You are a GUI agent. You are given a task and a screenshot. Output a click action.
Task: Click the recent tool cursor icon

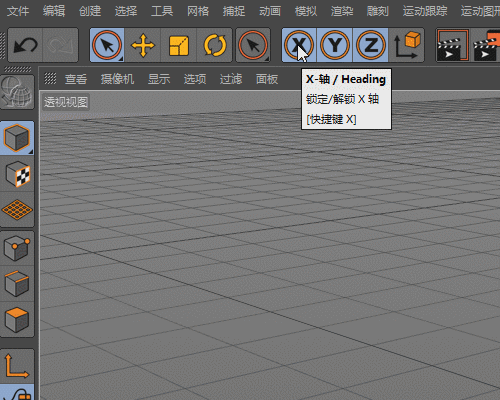tap(253, 45)
